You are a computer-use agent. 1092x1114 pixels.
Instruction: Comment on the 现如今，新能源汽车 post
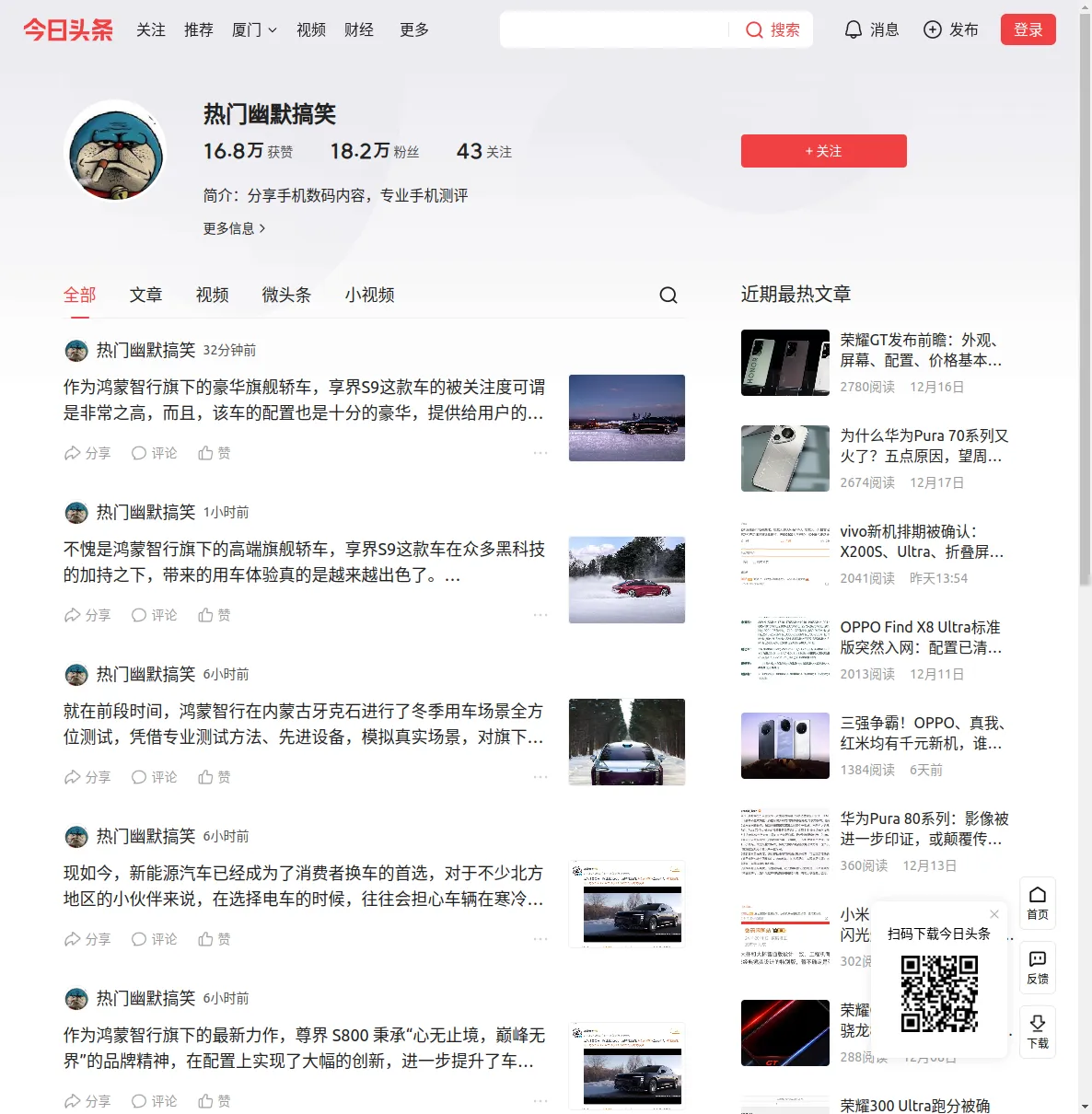pos(155,939)
